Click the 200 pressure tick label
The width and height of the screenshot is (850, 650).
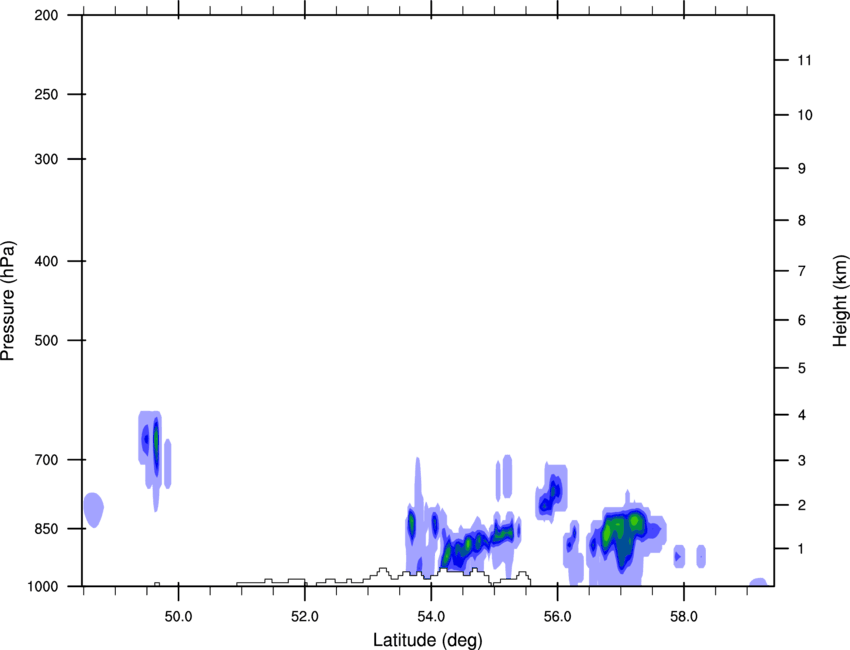click(46, 15)
